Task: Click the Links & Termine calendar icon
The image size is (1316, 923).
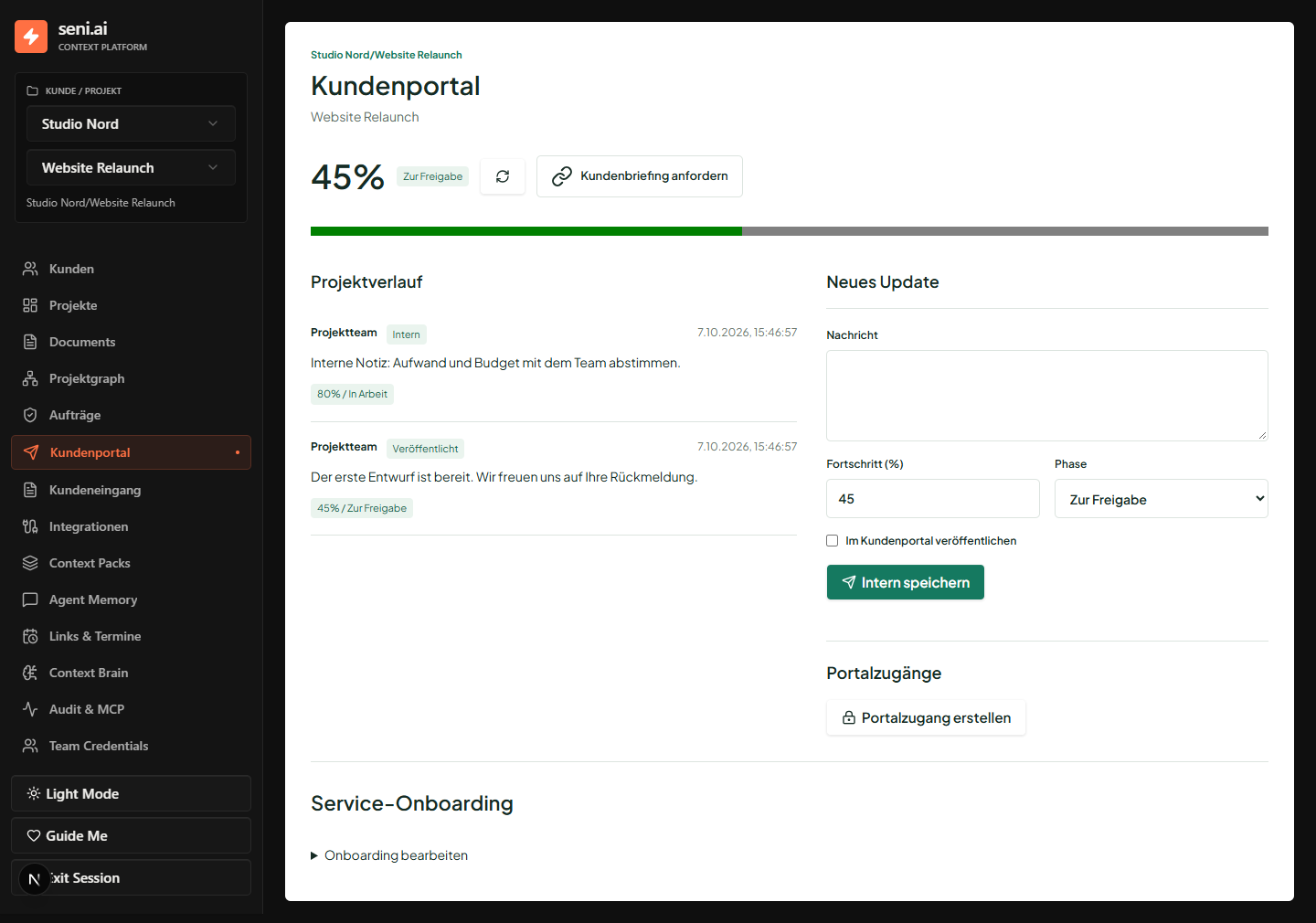Action: [30, 636]
